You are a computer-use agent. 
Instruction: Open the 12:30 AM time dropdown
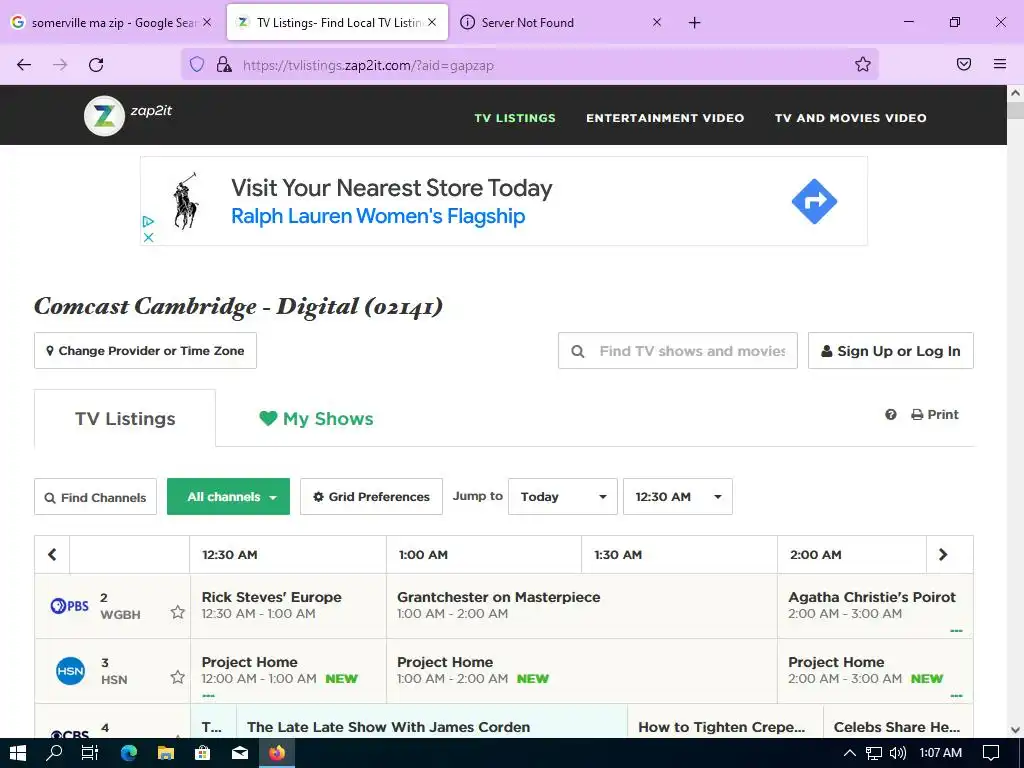[677, 497]
